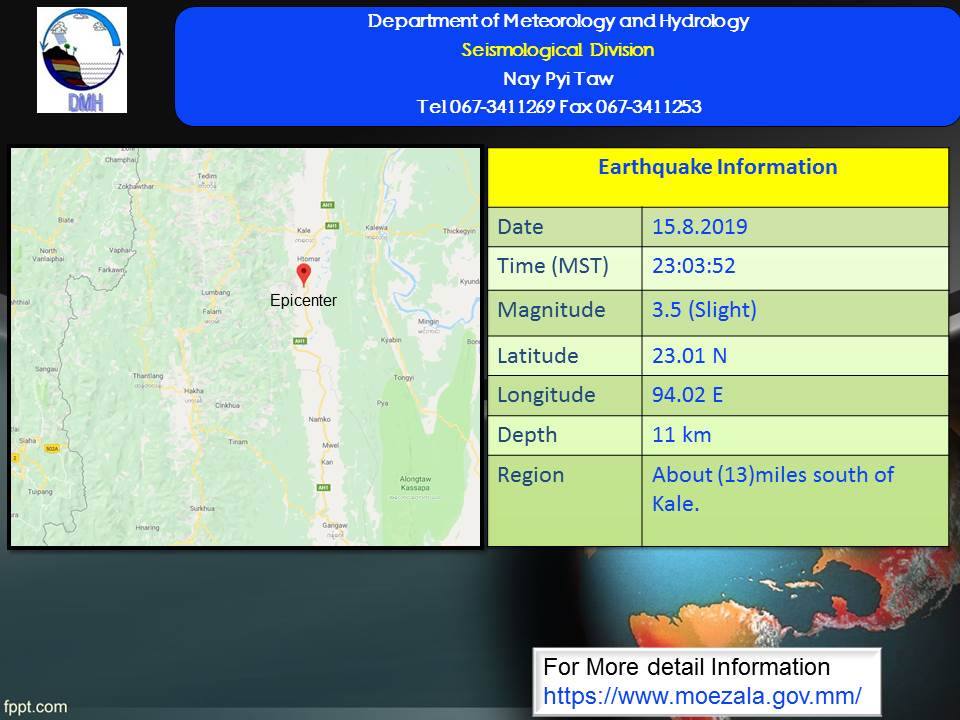Click the Gangaw town label on map
This screenshot has height=720, width=960.
click(x=335, y=525)
